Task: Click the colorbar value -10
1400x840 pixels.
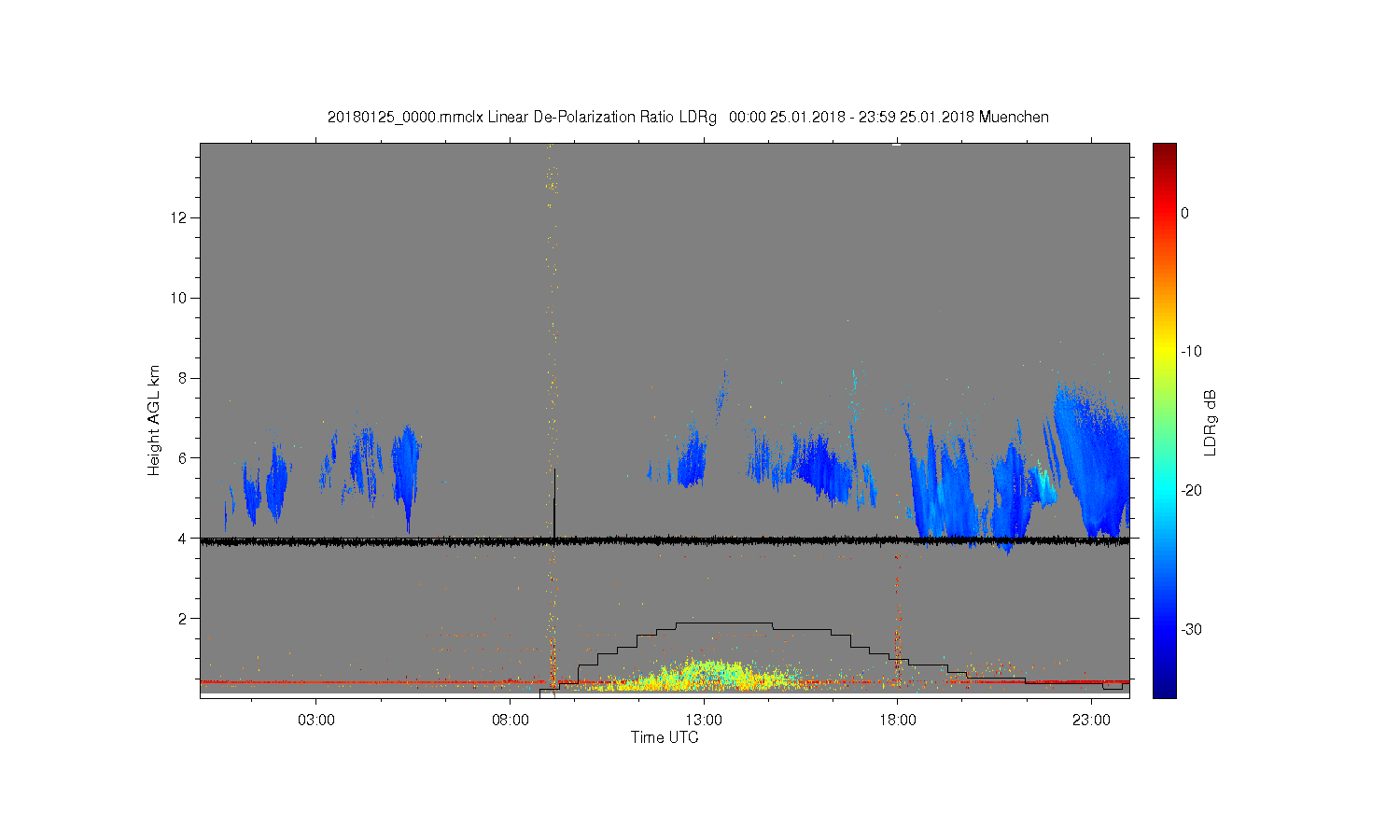Action: [1190, 352]
